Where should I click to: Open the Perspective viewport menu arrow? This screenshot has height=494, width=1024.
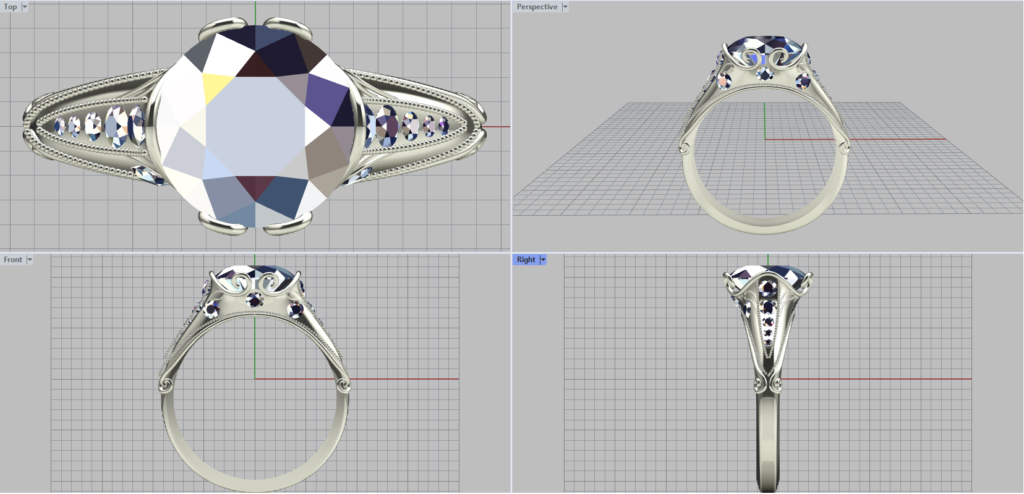(x=565, y=7)
